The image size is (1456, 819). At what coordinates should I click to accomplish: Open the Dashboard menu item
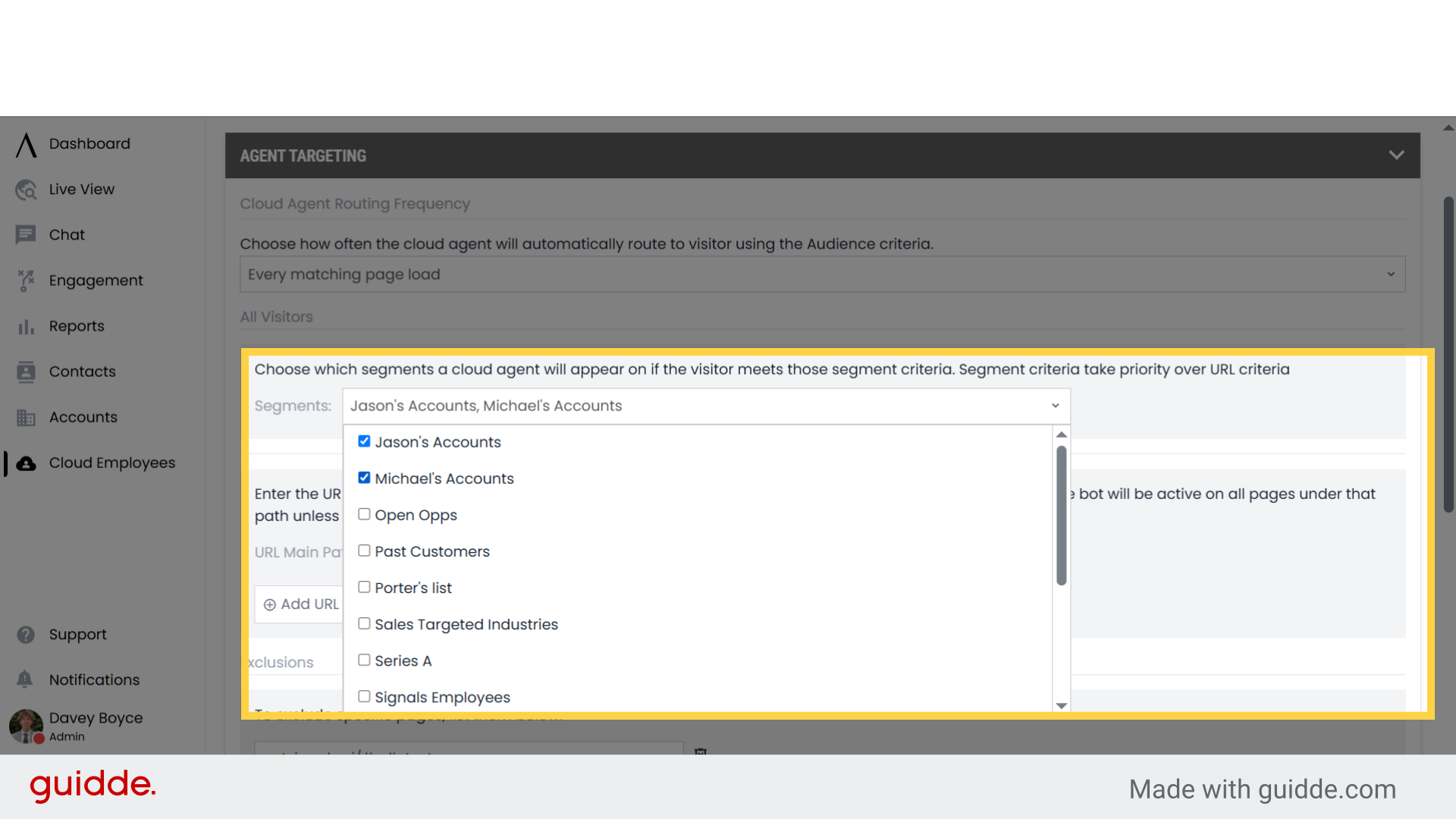pos(89,144)
